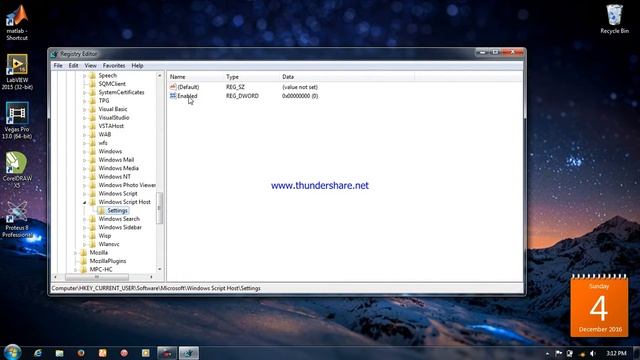Switch to Registry Editor taskbar button
Viewport: 640px width, 360px height.
189,353
